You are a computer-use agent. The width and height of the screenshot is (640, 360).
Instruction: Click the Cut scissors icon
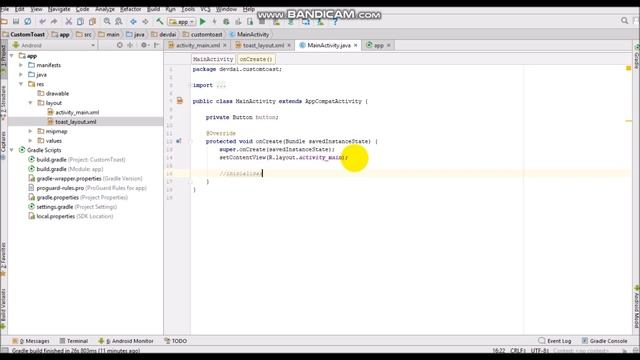69,21
